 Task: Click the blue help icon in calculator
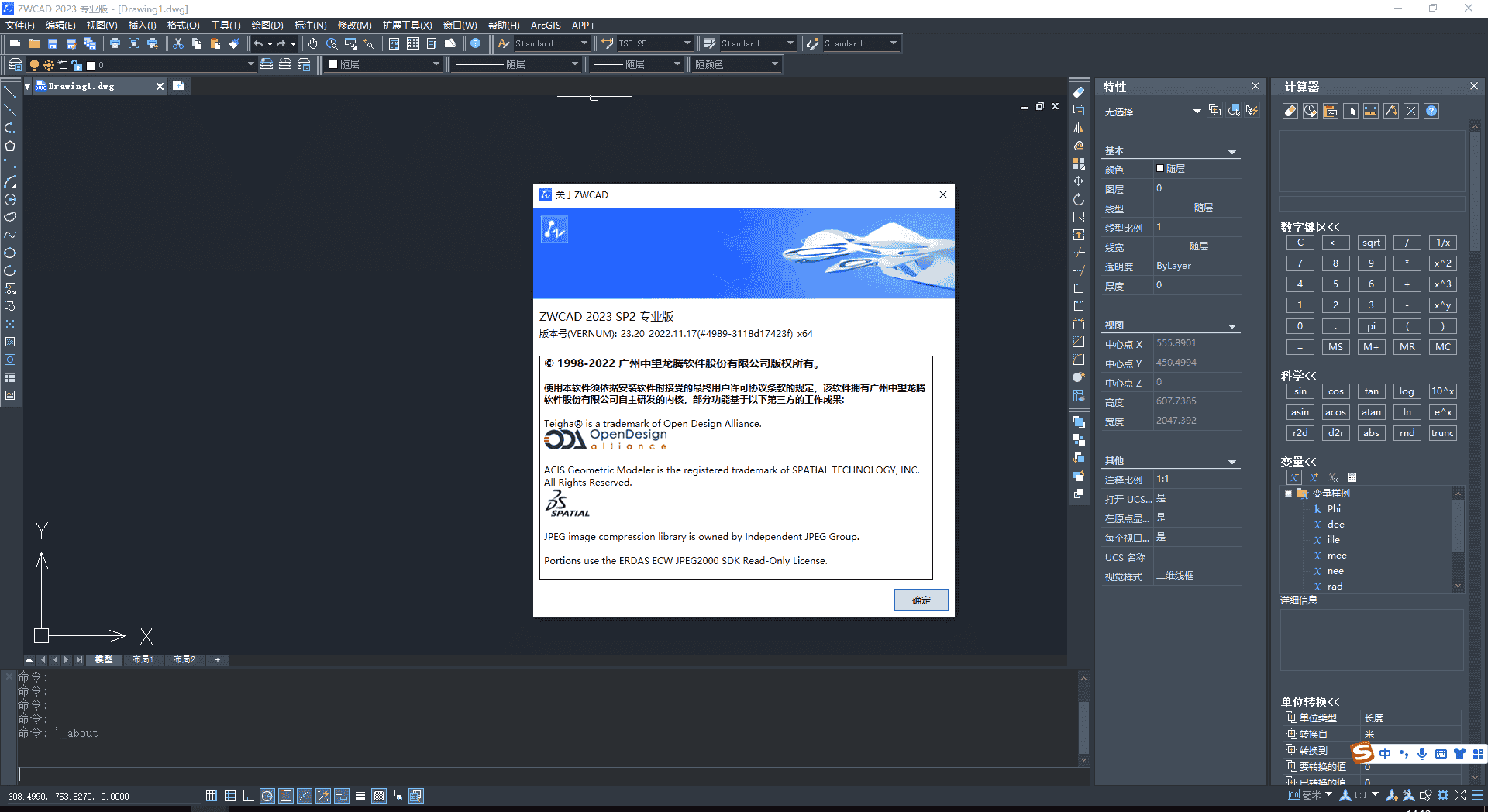[x=1431, y=112]
